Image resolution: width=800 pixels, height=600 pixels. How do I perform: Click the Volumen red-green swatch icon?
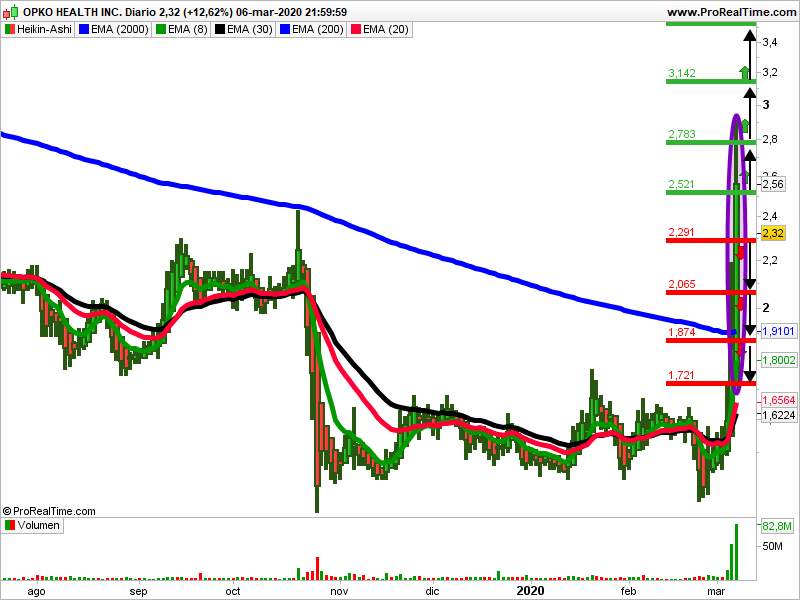pyautogui.click(x=10, y=526)
